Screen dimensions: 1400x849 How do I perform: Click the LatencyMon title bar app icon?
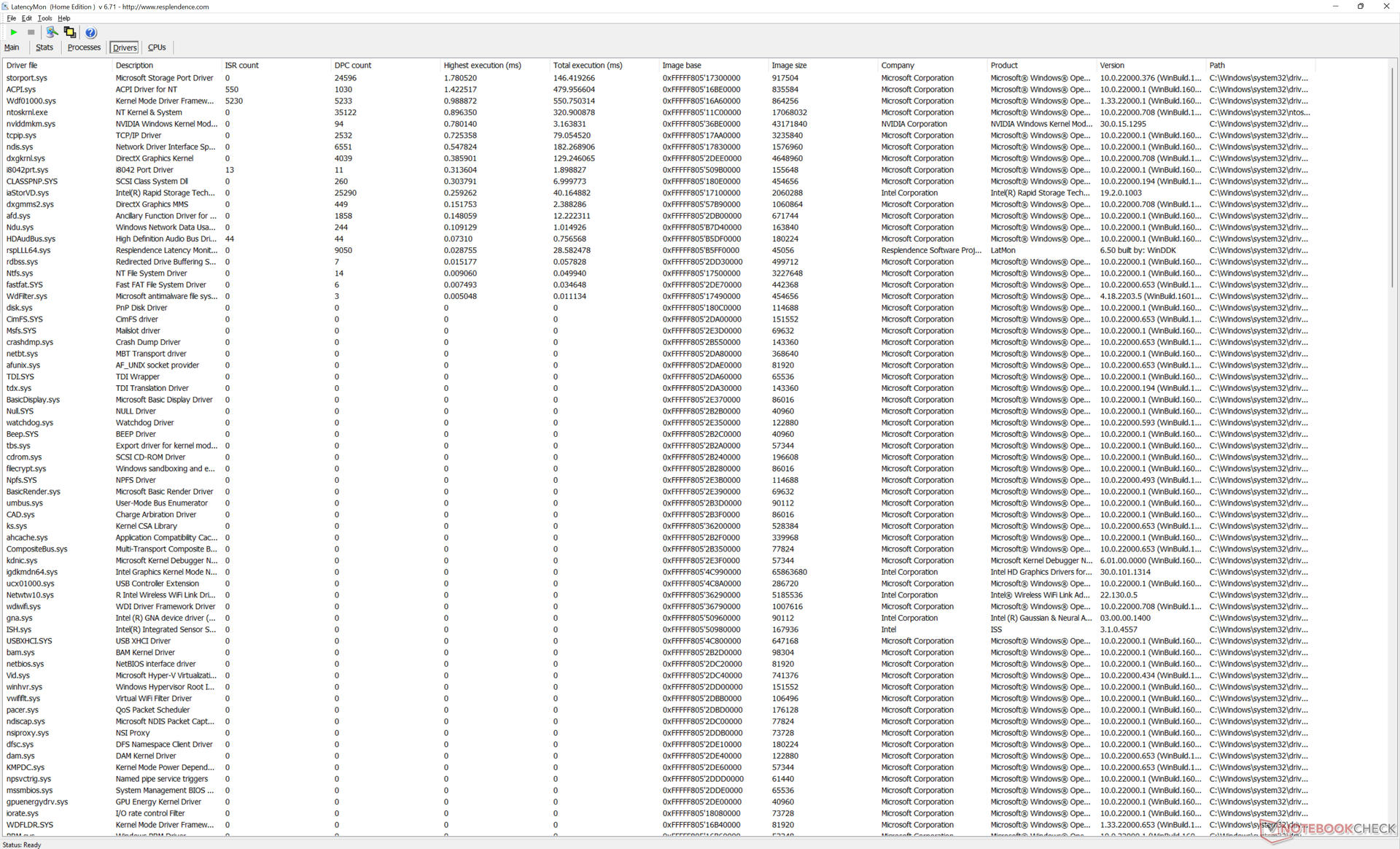click(5, 7)
